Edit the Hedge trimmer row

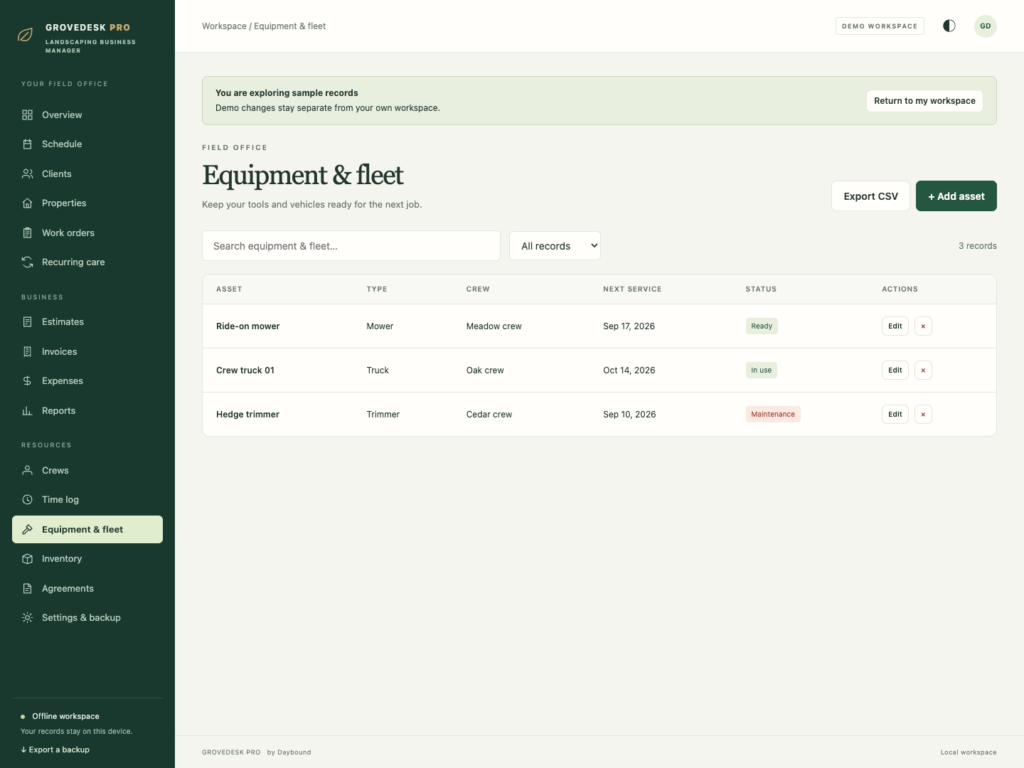pyautogui.click(x=895, y=414)
